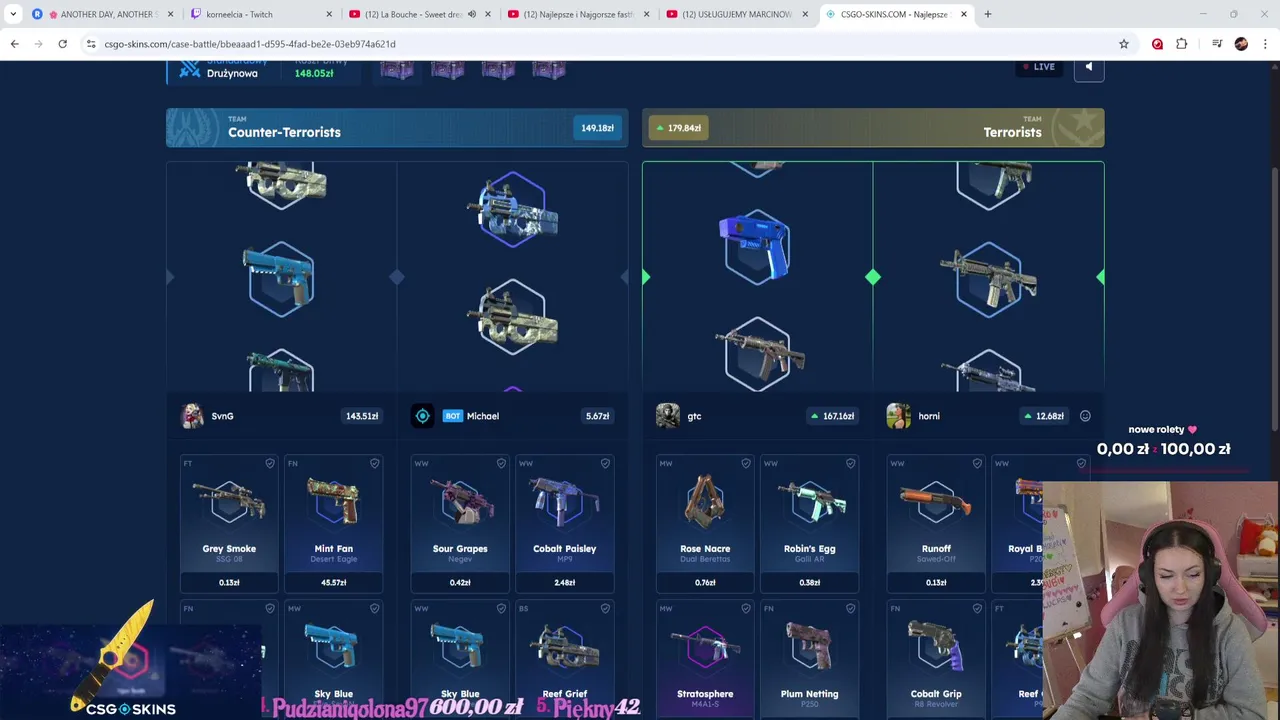
Task: Click gtc's player avatar
Action: click(668, 416)
